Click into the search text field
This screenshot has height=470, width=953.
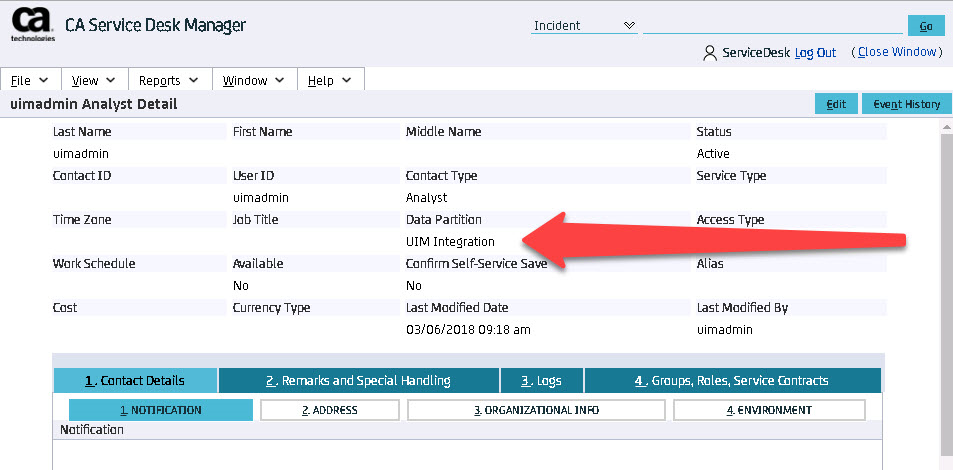coord(770,25)
